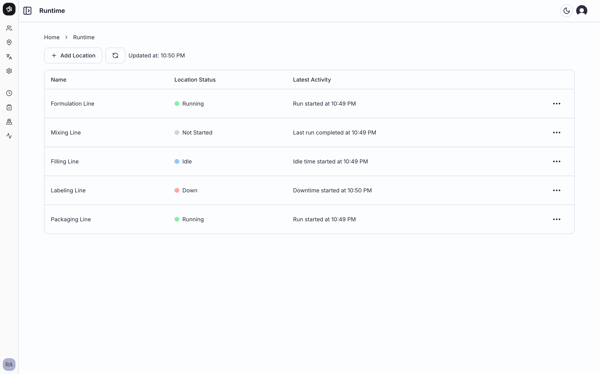Open the activity pulse icon in the sidebar
Viewport: 600px width, 374px height.
point(9,136)
